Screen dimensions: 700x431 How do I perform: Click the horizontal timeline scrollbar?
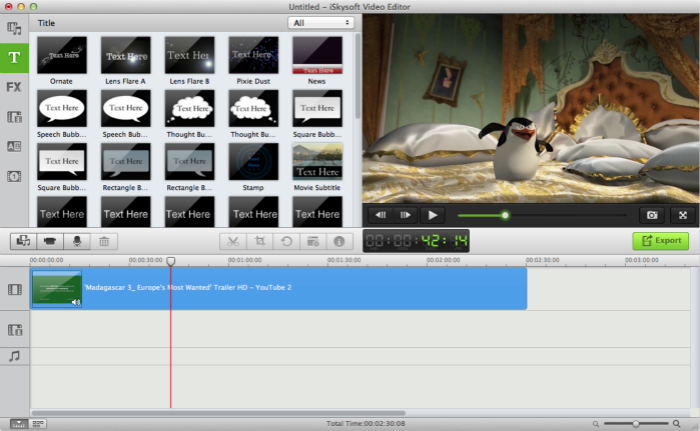(218, 413)
